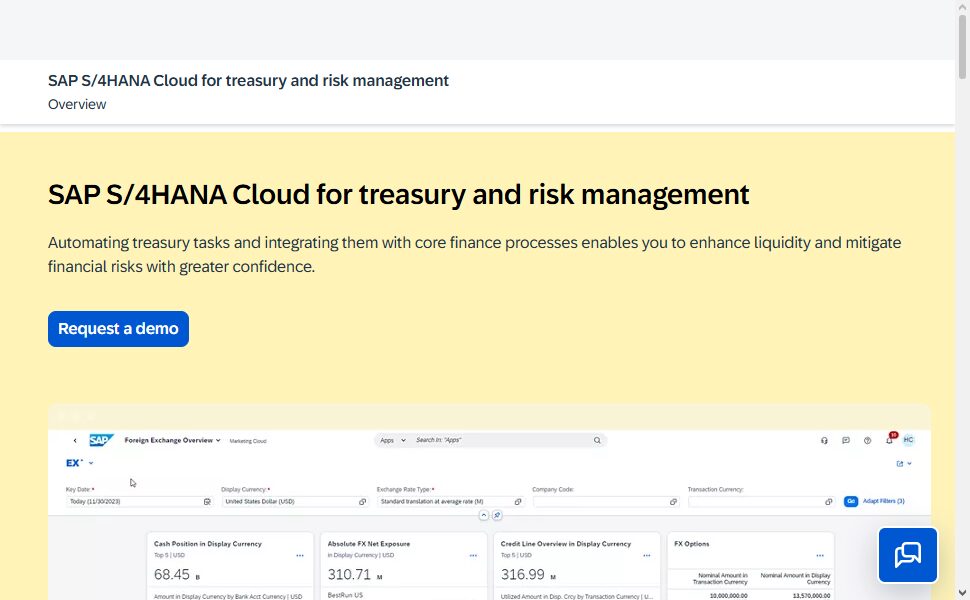Open the chat assistant icon
This screenshot has height=600, width=970.
(908, 555)
